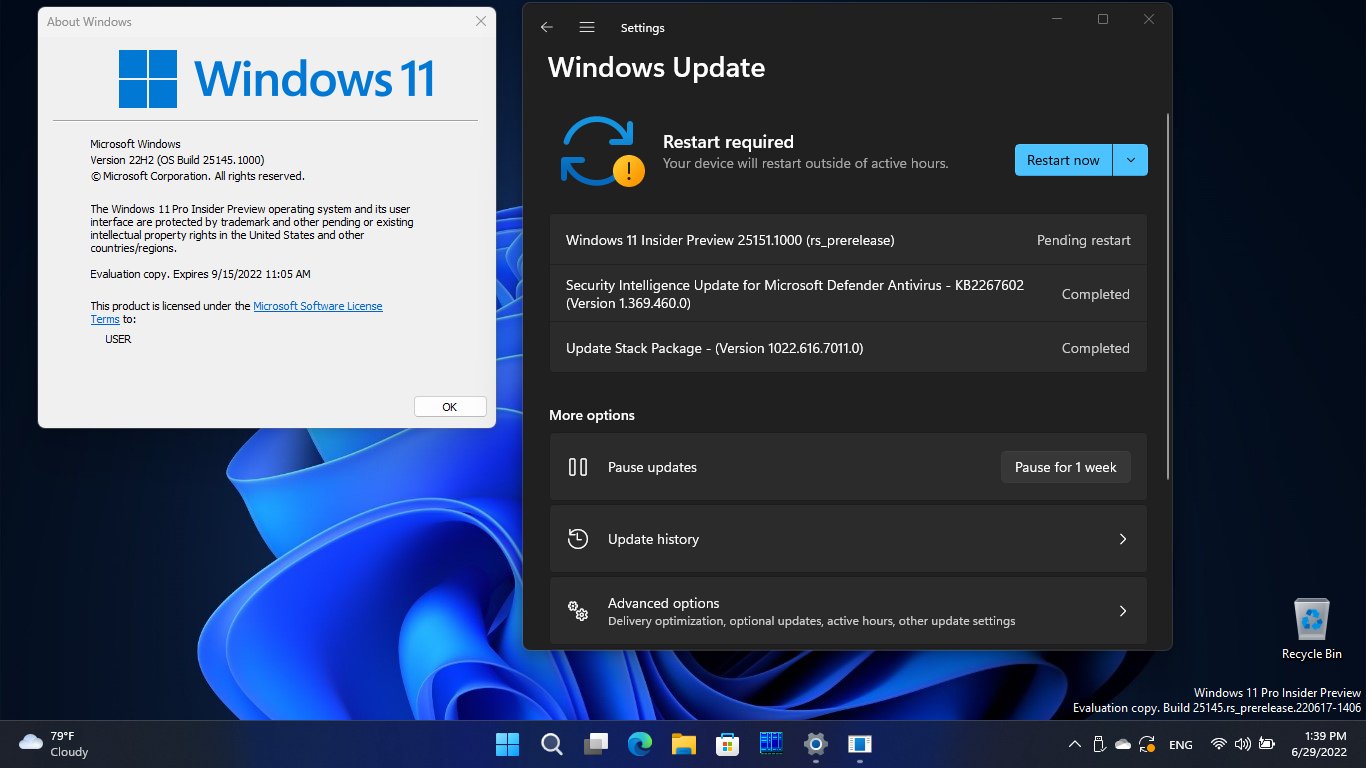Click the battery icon in the system tray
The height and width of the screenshot is (768, 1366).
tap(1267, 744)
